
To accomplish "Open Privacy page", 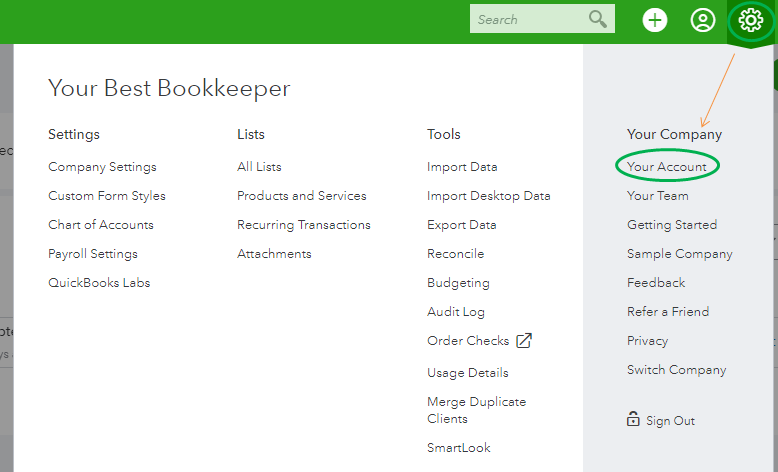I will (x=648, y=341).
